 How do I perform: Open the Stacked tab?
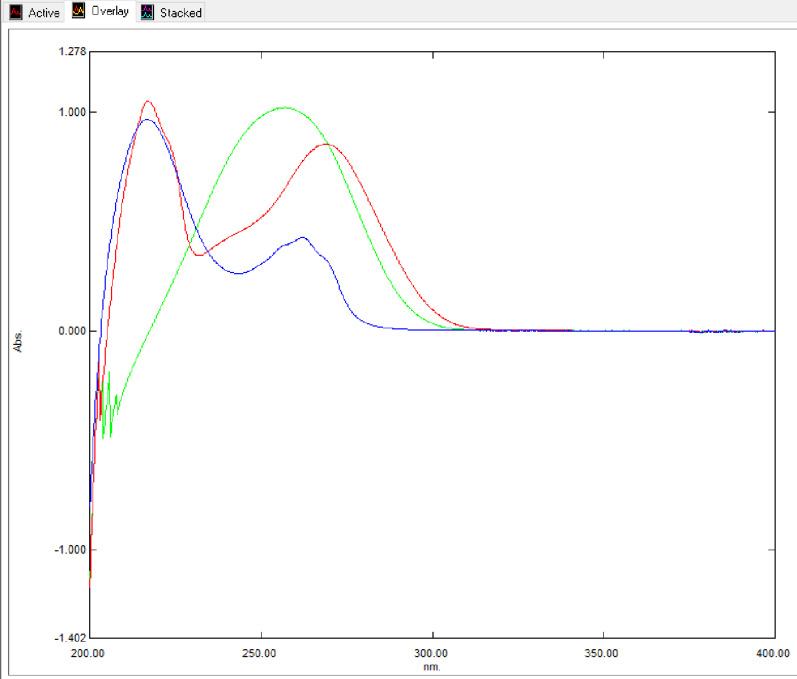click(x=172, y=12)
